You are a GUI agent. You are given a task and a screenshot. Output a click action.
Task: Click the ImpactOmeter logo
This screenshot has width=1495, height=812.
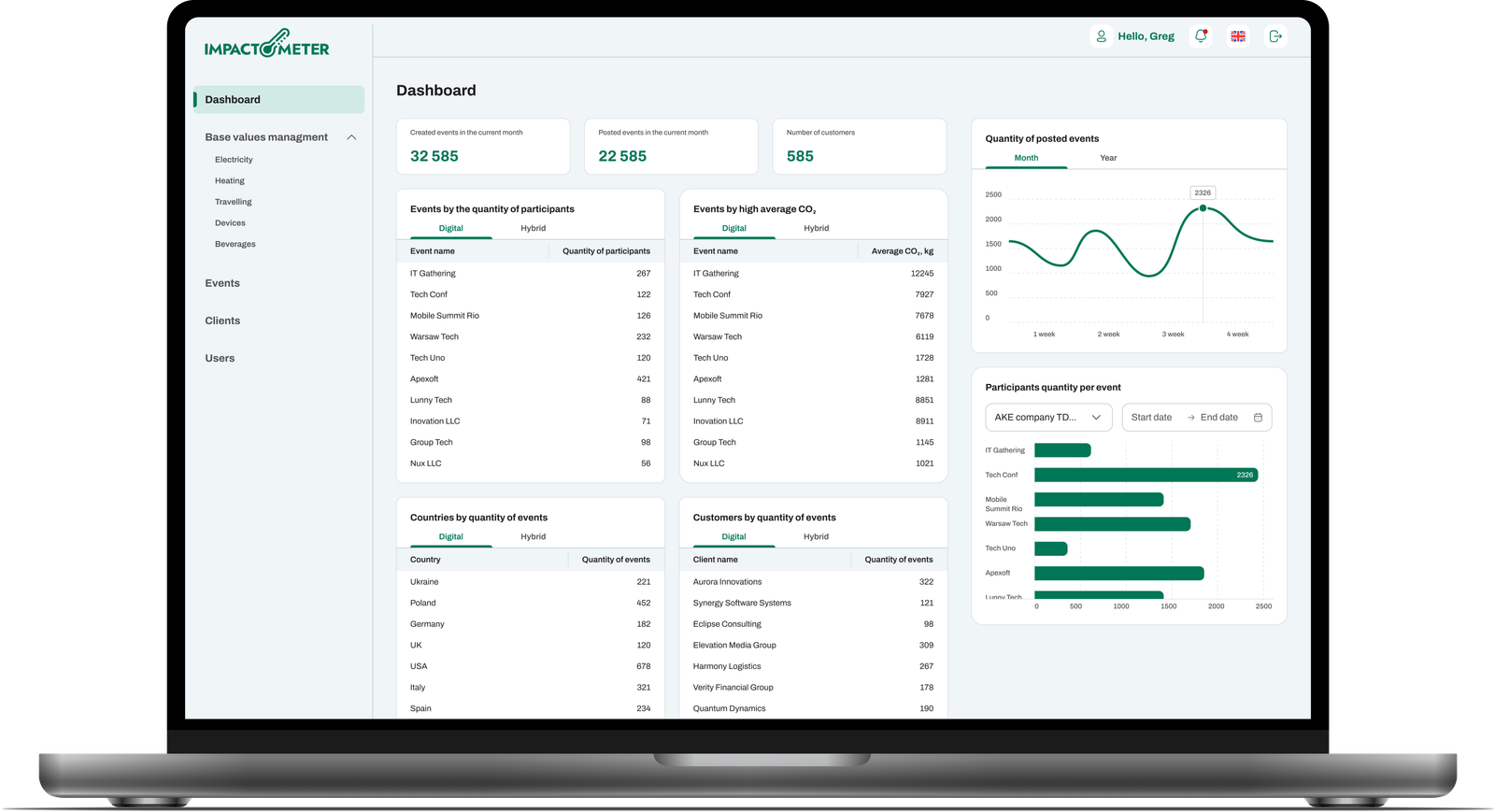point(267,44)
